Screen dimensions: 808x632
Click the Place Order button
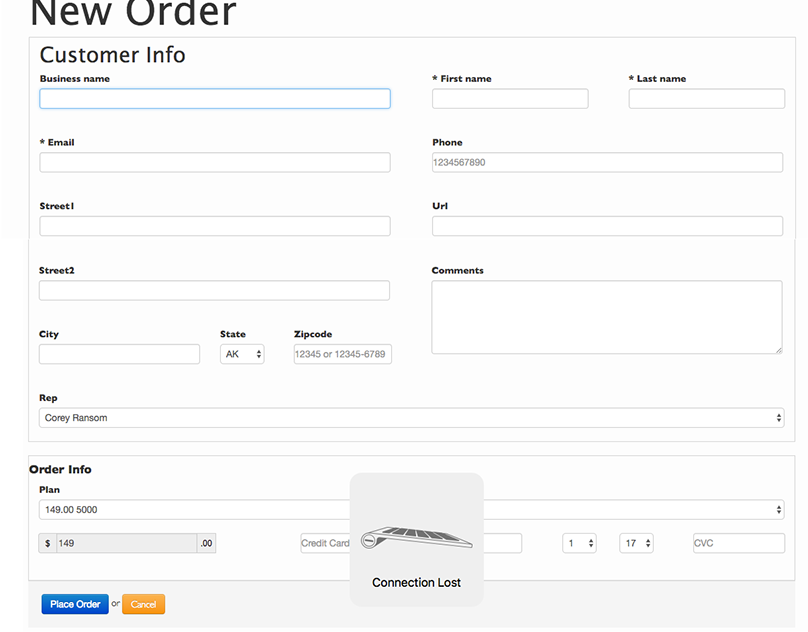tap(74, 604)
